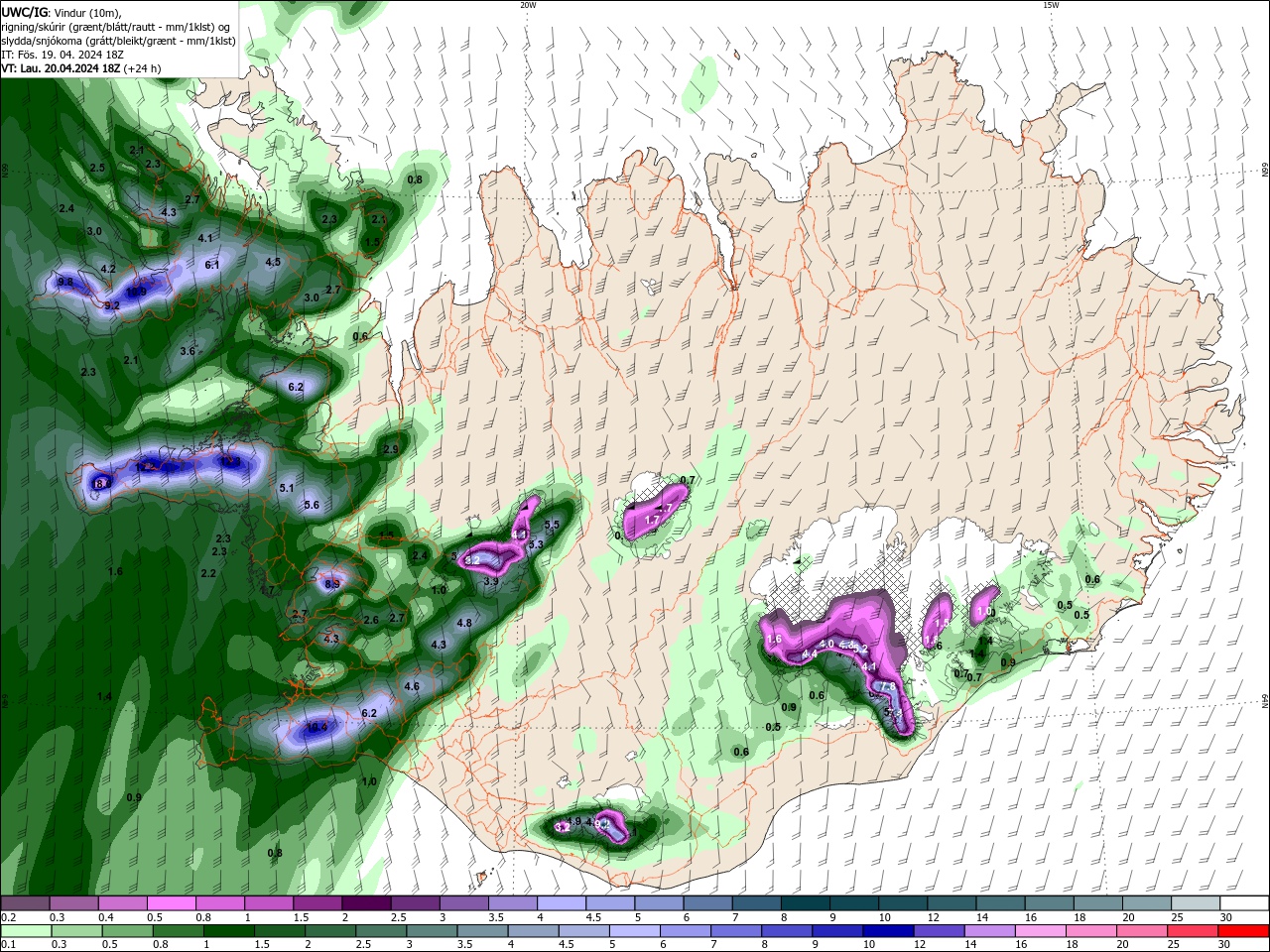Click the map value '2.6'
1270x952 pixels.
371,621
